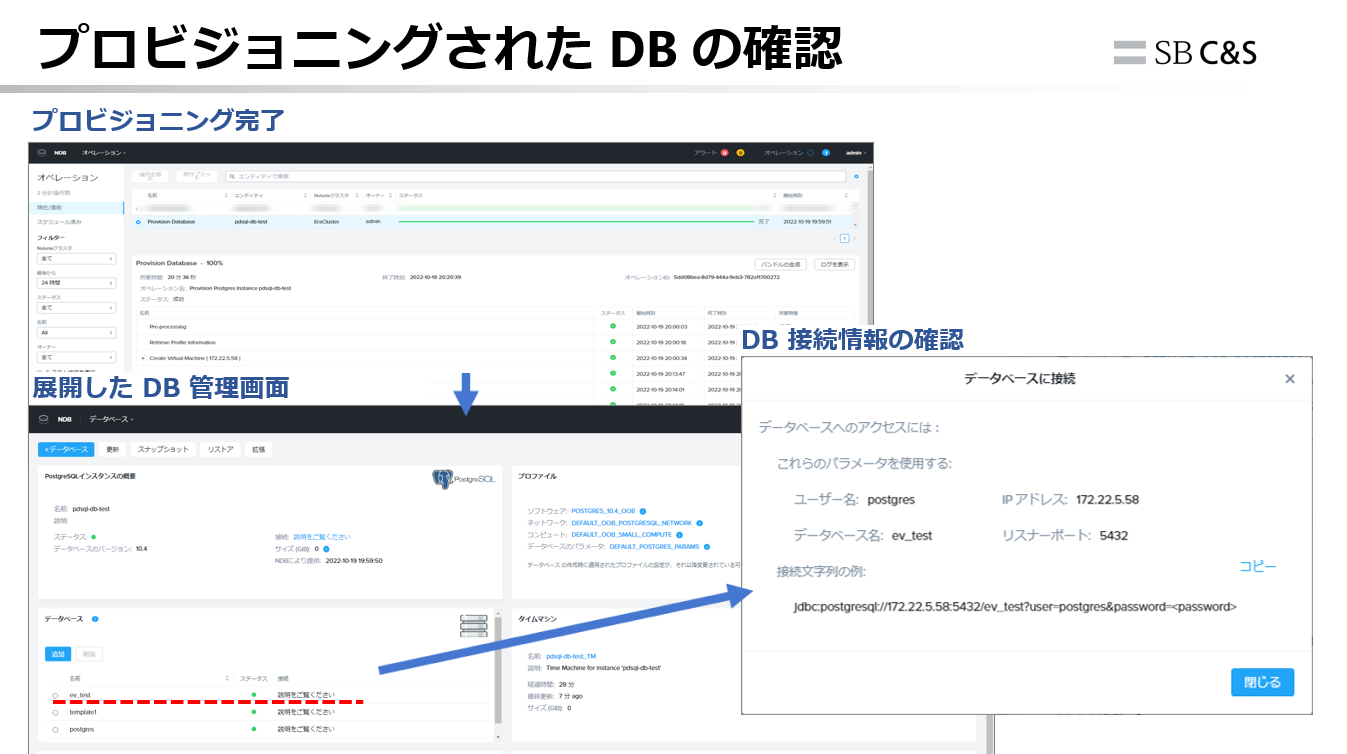1347x754 pixels.
Task: Close the データベースに接続 dialog with X
Action: click(1290, 379)
